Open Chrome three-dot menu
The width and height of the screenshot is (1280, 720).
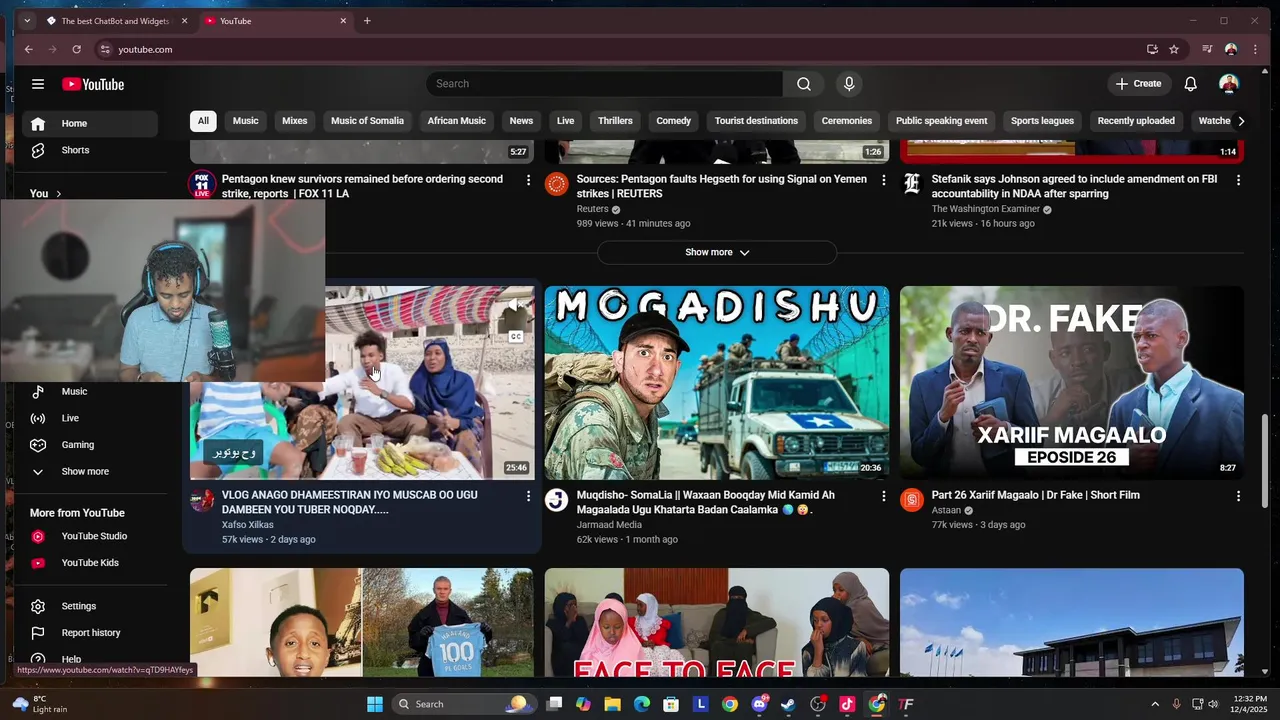pyautogui.click(x=1255, y=49)
